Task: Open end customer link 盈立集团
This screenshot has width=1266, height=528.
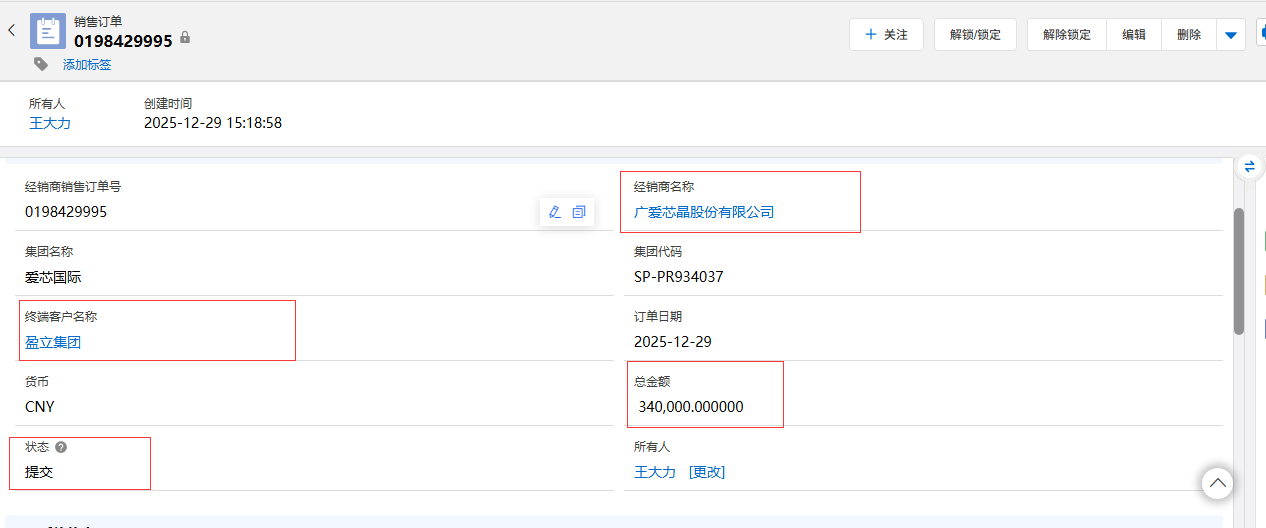Action: 53,342
